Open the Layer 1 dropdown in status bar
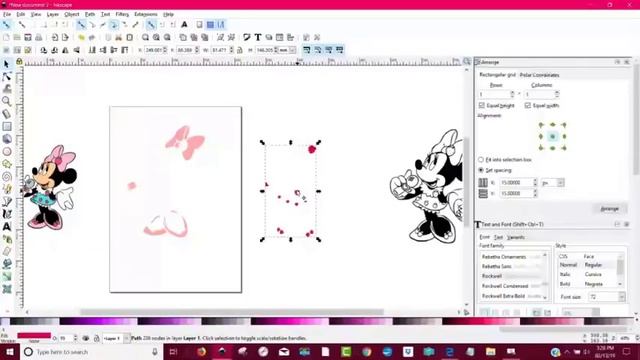This screenshot has width=640, height=360. (x=126, y=338)
